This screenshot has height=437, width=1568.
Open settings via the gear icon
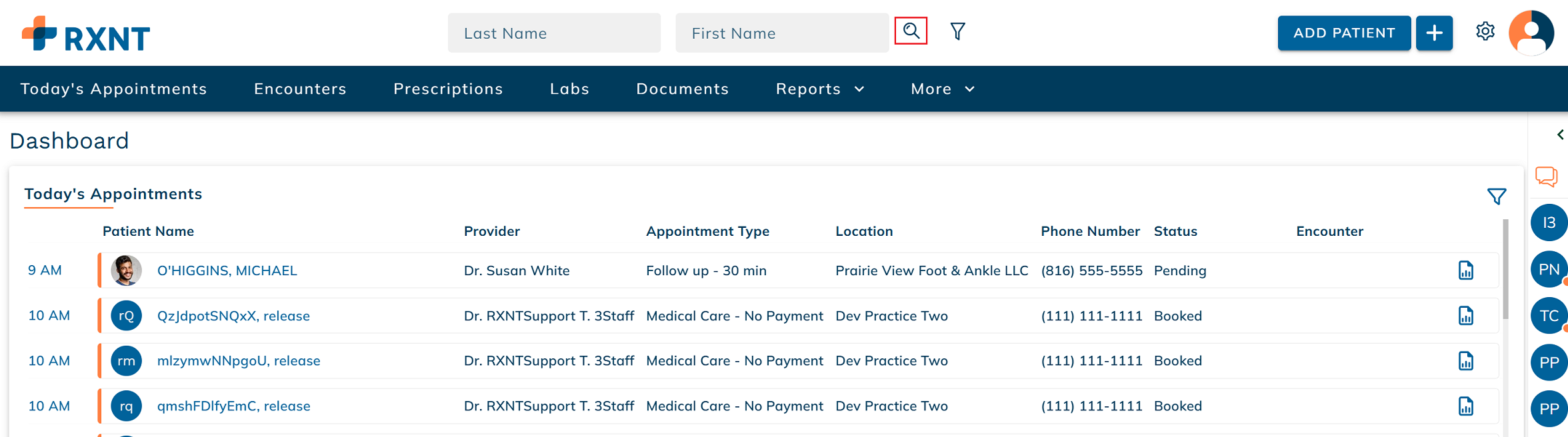(x=1485, y=31)
